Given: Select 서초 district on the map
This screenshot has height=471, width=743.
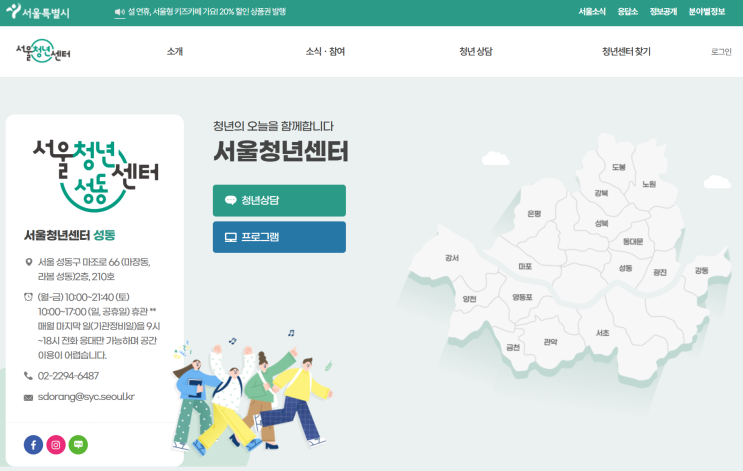Looking at the screenshot, I should pos(602,333).
